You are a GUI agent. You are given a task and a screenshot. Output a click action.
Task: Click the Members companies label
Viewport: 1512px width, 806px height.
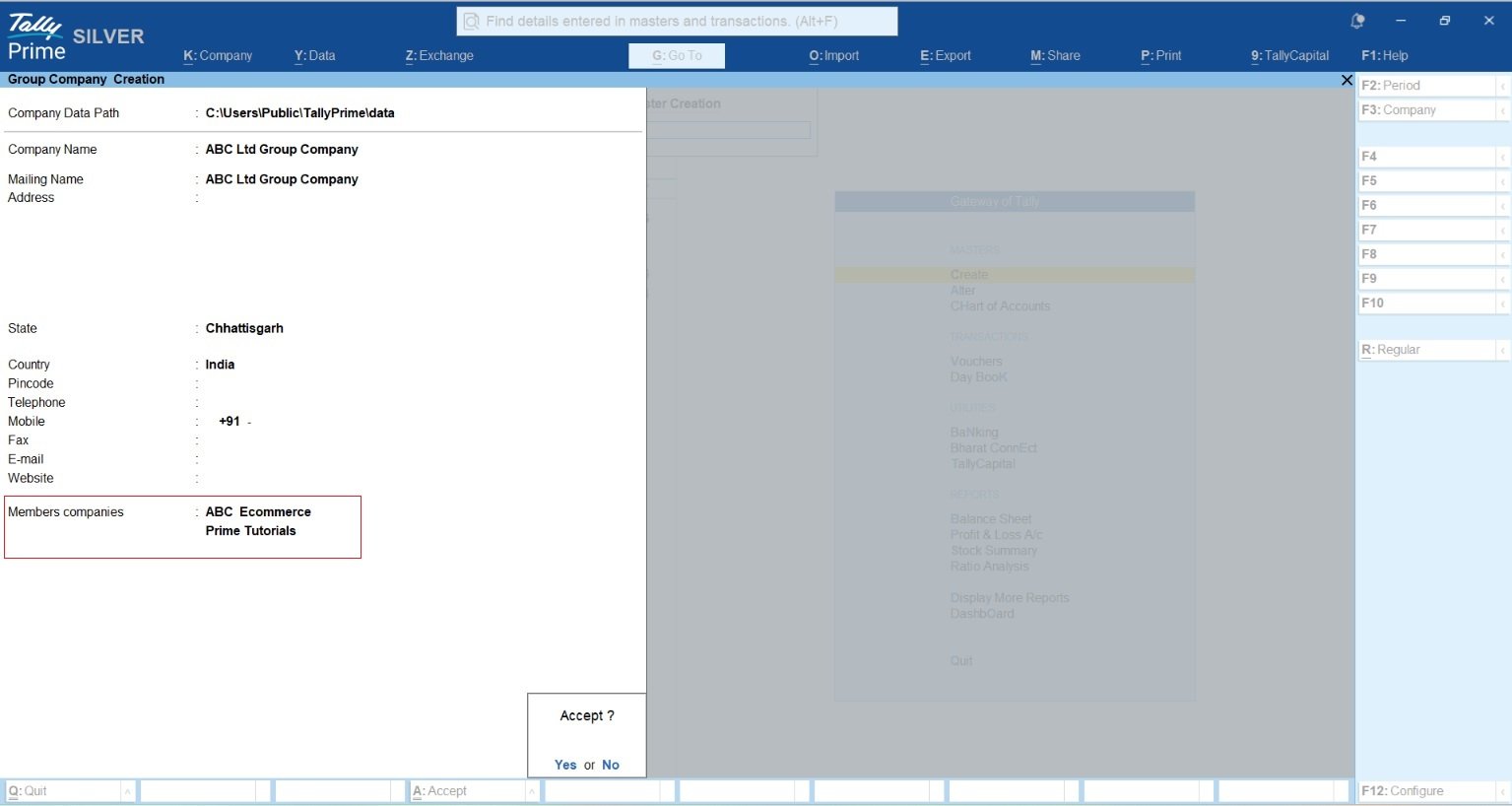[x=66, y=512]
